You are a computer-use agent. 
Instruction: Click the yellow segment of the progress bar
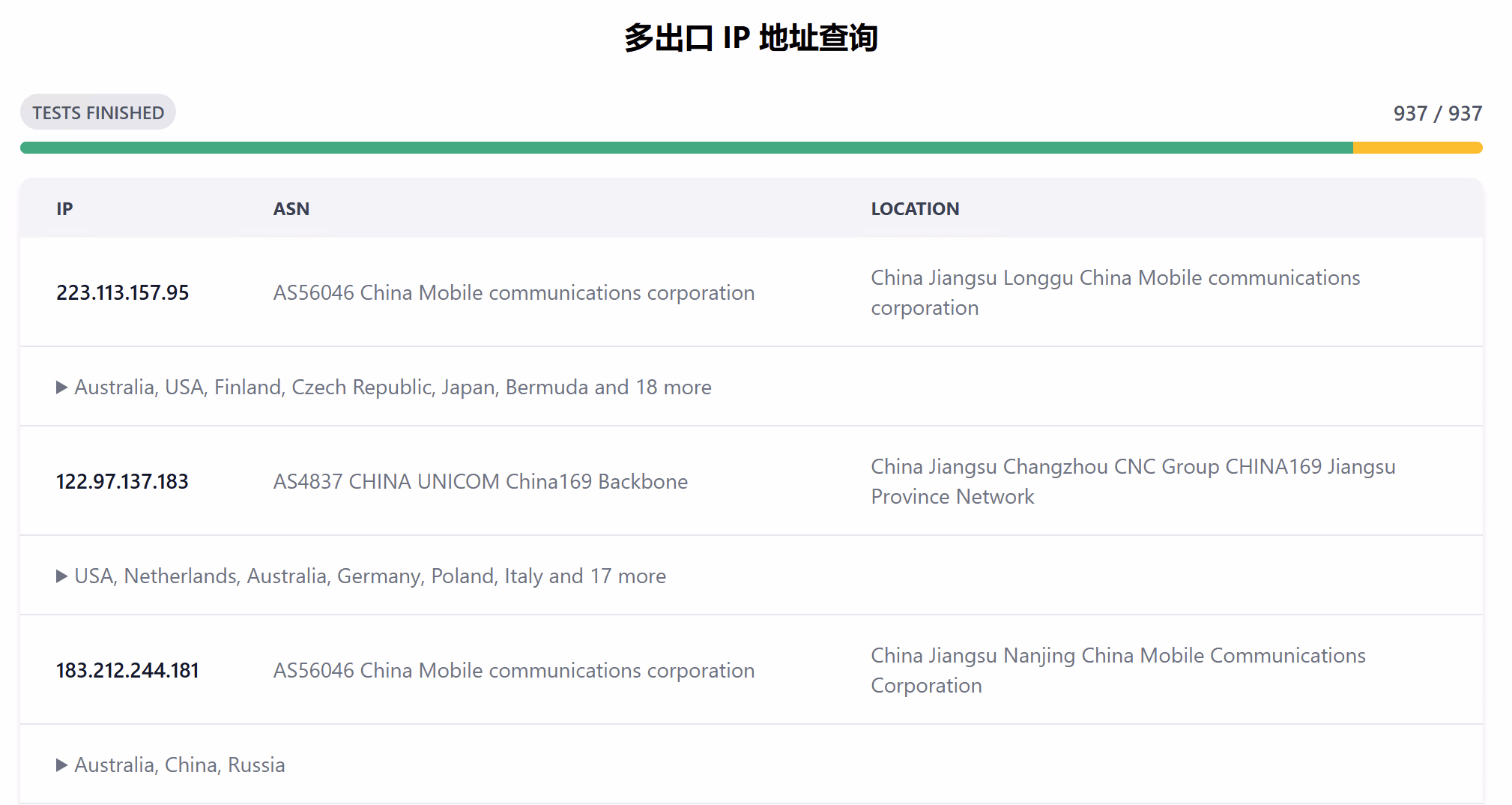1417,148
